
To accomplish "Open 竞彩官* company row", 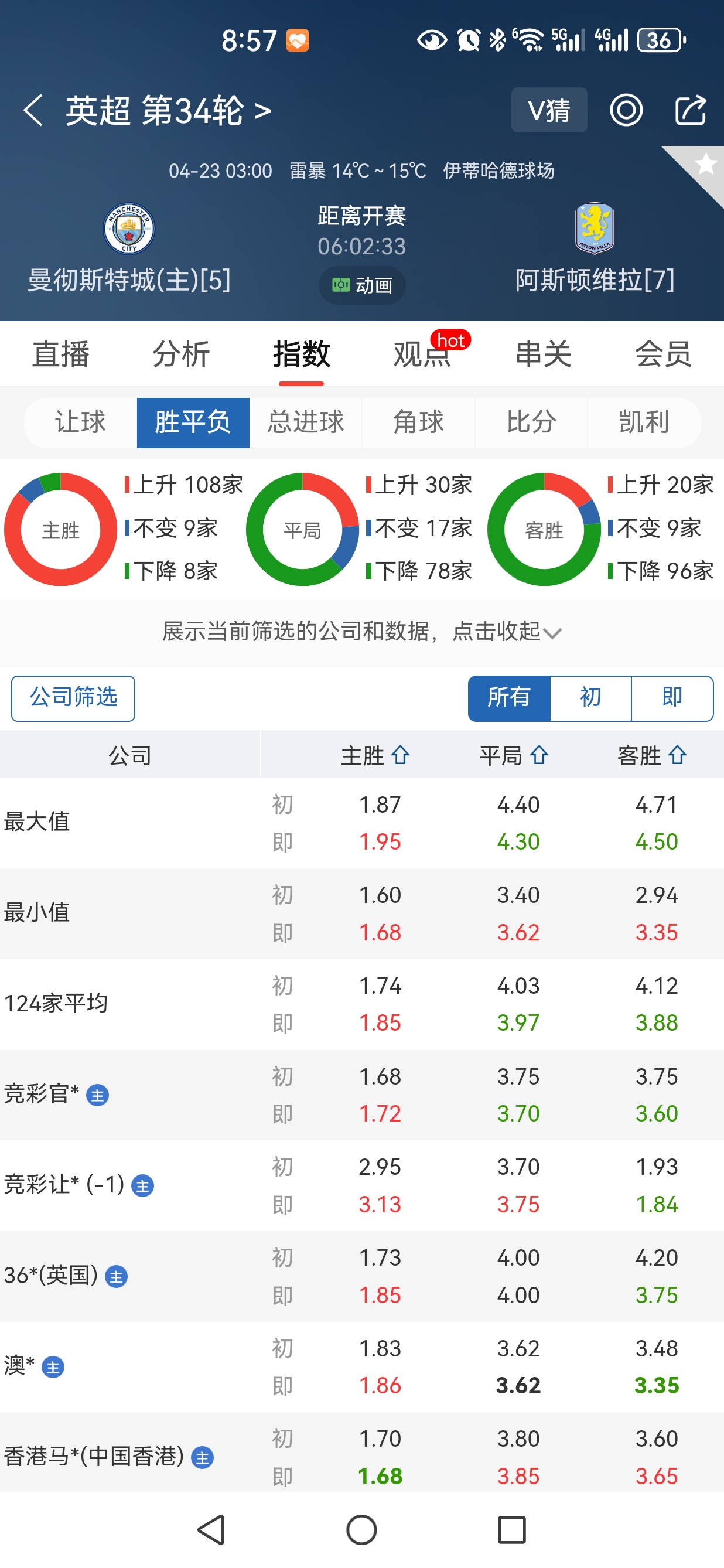I will click(x=362, y=1095).
